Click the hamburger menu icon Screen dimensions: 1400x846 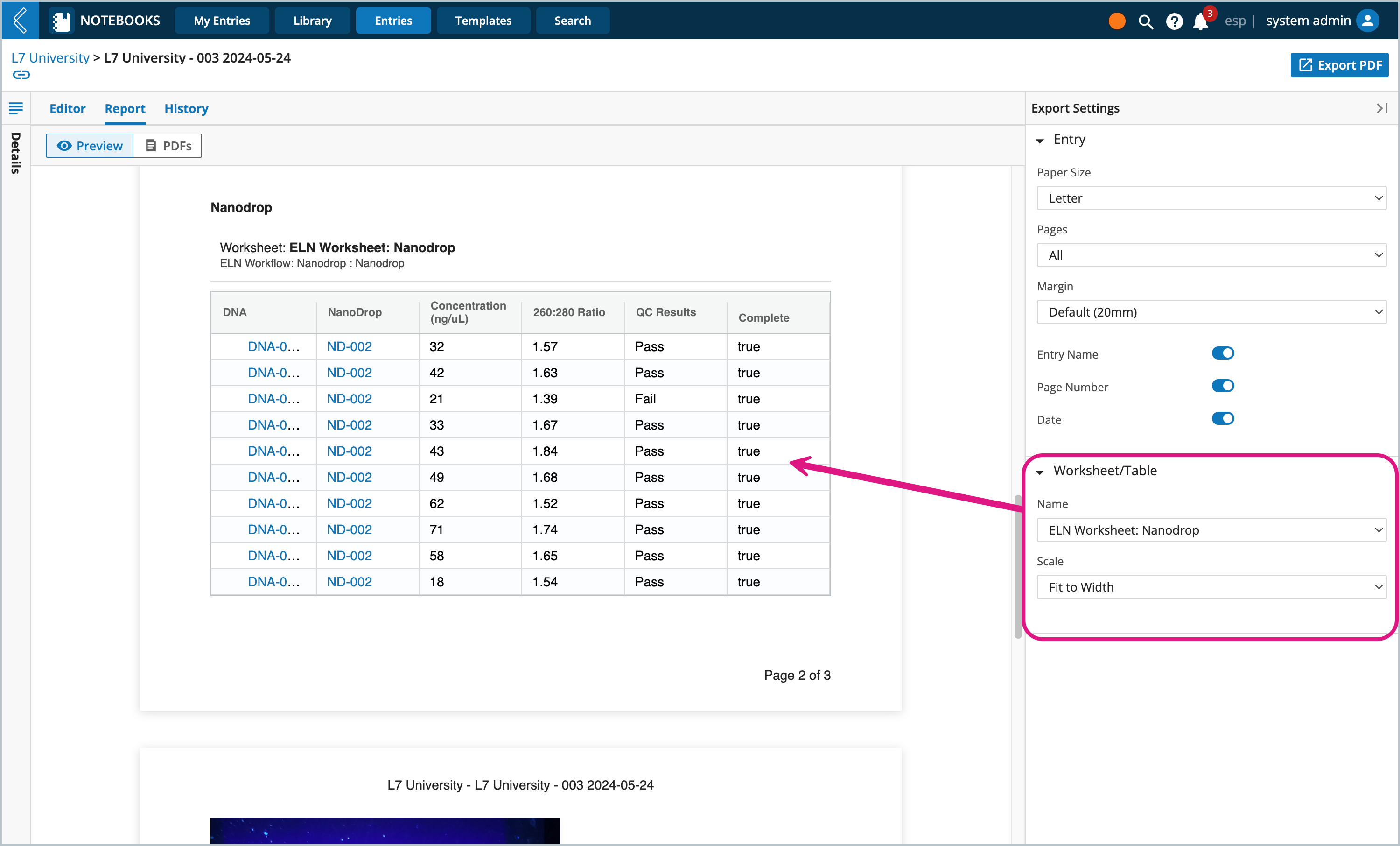coord(16,108)
